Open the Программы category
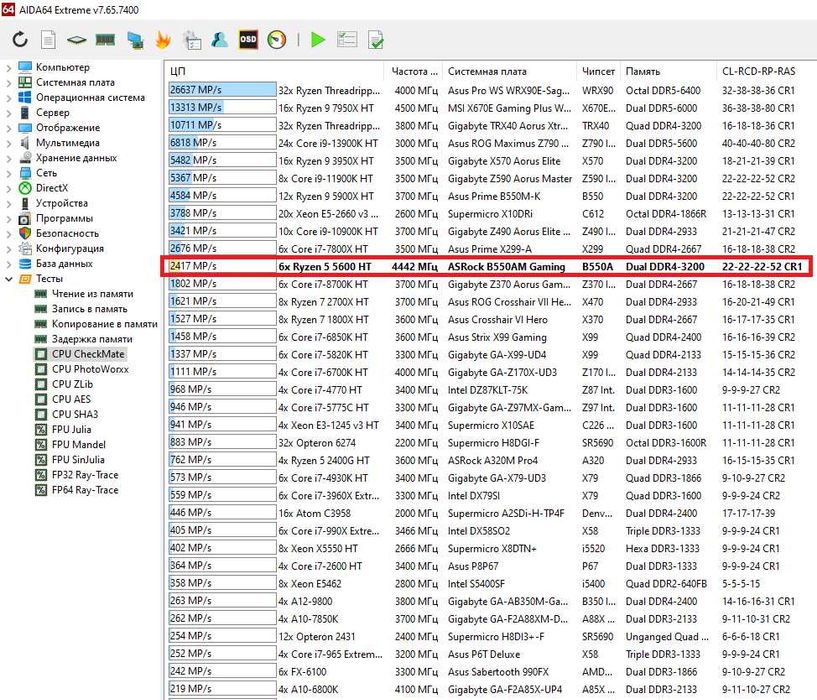Image resolution: width=817 pixels, height=700 pixels. point(64,218)
